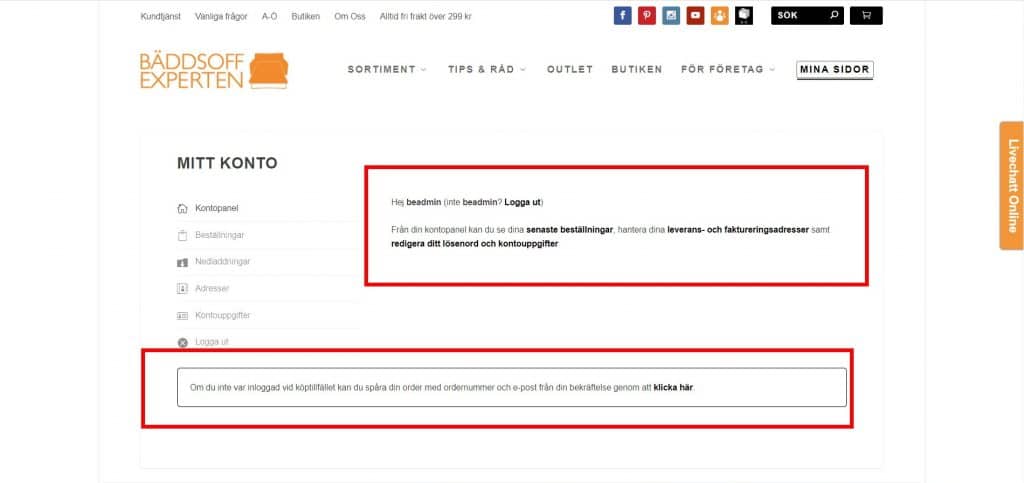
Task: Select Beställningar in the account sidebar
Action: (x=219, y=235)
